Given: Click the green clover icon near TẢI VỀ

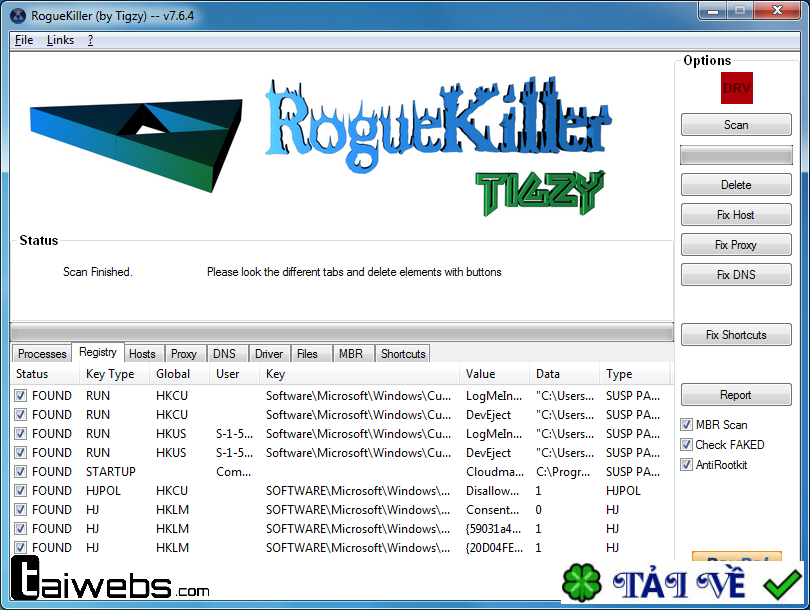Looking at the screenshot, I should tap(581, 581).
